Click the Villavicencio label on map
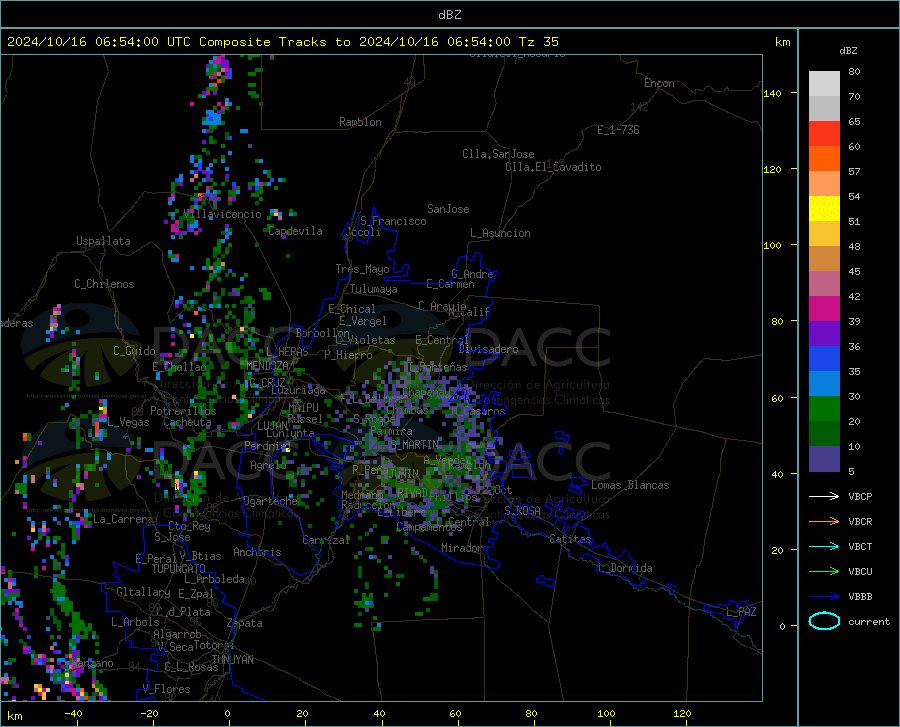 click(223, 214)
